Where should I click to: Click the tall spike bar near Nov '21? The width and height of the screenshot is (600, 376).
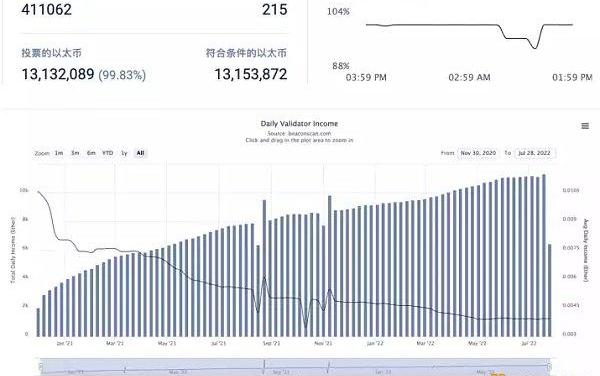pos(329,266)
